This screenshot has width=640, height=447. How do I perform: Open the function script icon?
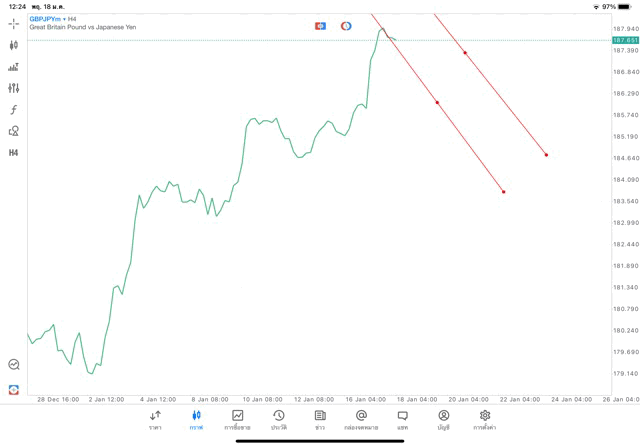14,110
